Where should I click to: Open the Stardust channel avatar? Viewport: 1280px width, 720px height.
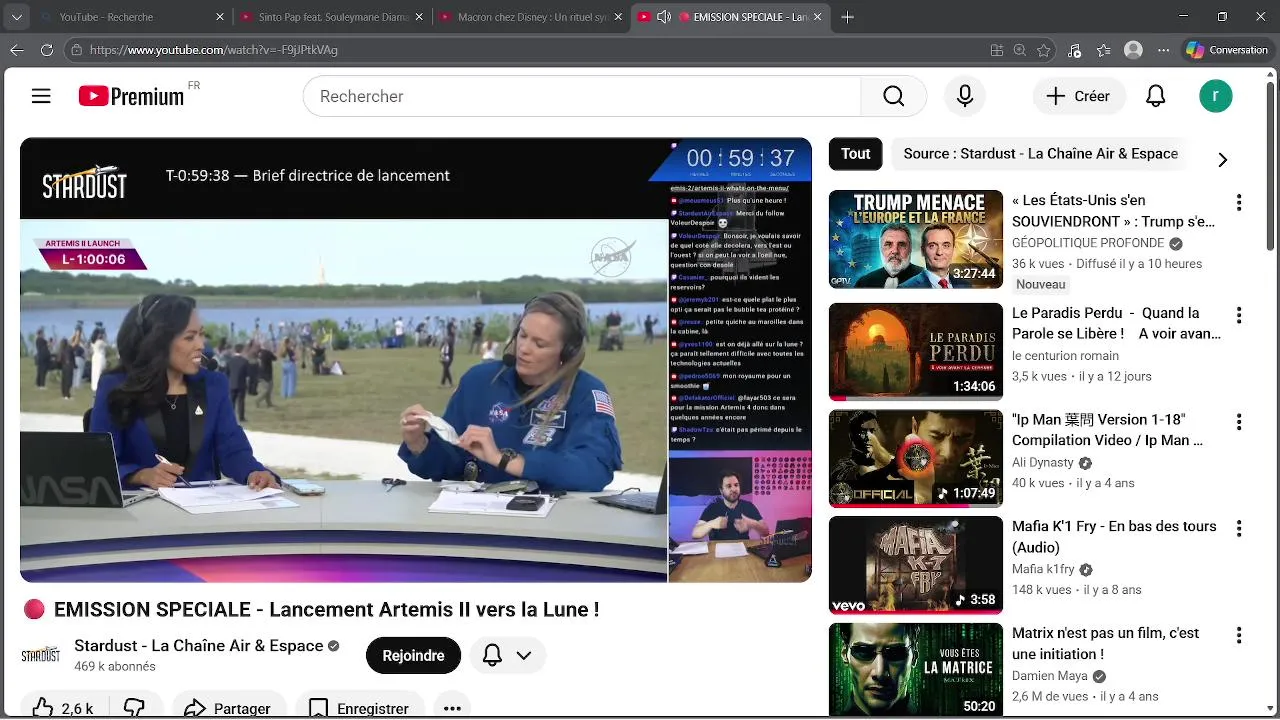(41, 655)
